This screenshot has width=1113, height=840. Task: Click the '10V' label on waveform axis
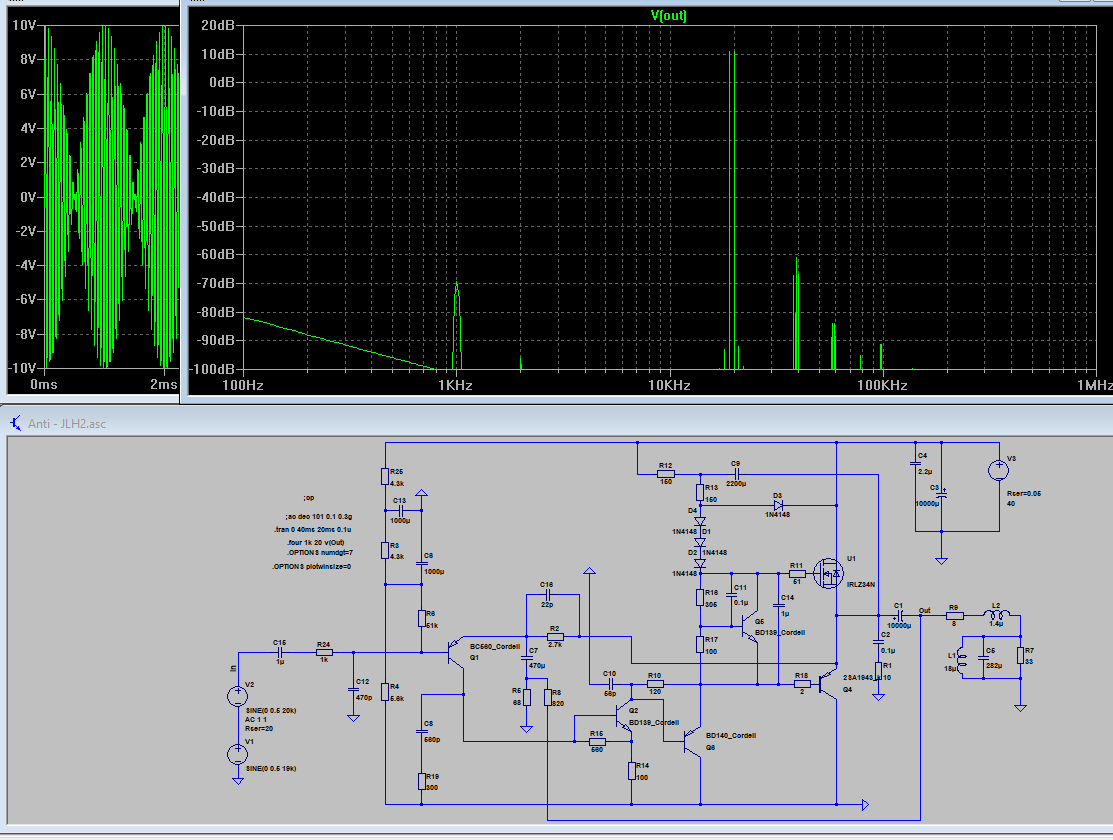[24, 25]
